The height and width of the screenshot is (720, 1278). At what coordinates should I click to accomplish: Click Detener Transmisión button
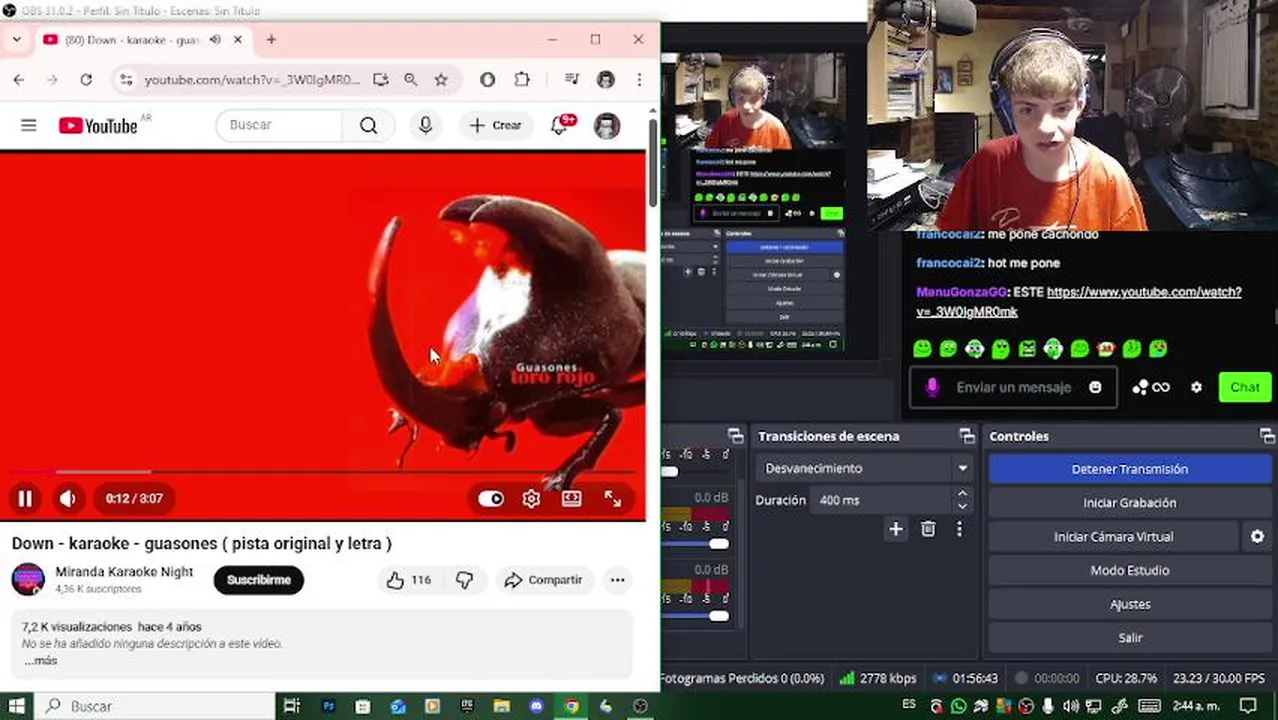[x=1130, y=469]
